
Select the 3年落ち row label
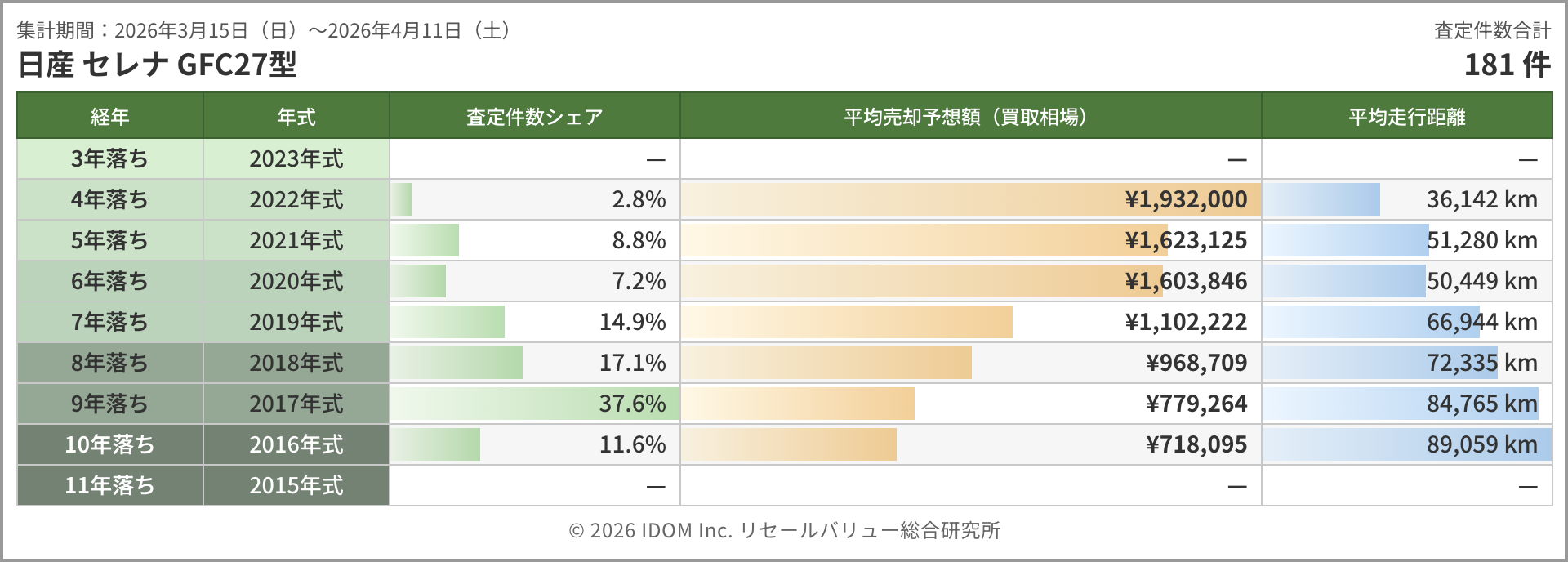(x=109, y=158)
